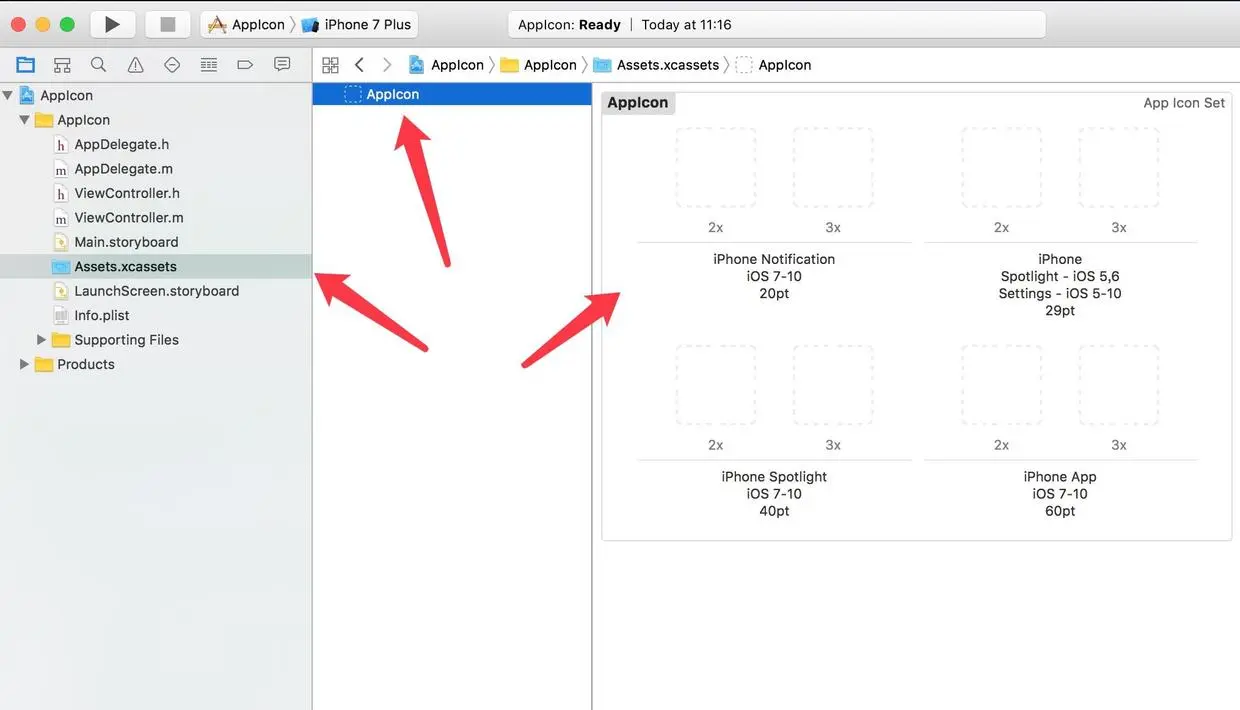Open the Report navigator speech bubble

[x=282, y=65]
